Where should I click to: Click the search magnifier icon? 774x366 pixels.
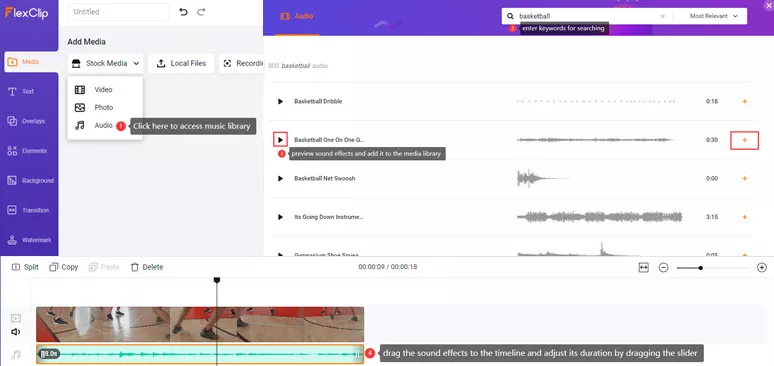[x=510, y=16]
